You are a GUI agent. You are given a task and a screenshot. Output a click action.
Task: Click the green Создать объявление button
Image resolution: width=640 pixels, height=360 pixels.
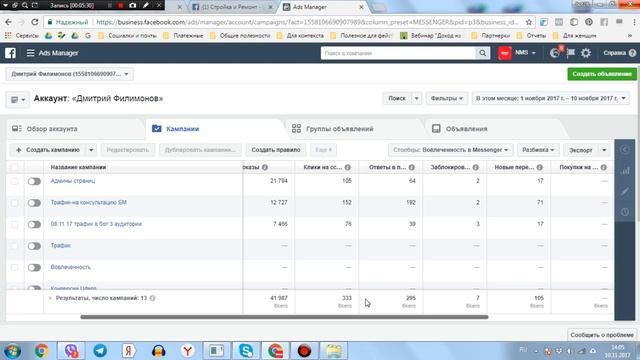(x=602, y=74)
